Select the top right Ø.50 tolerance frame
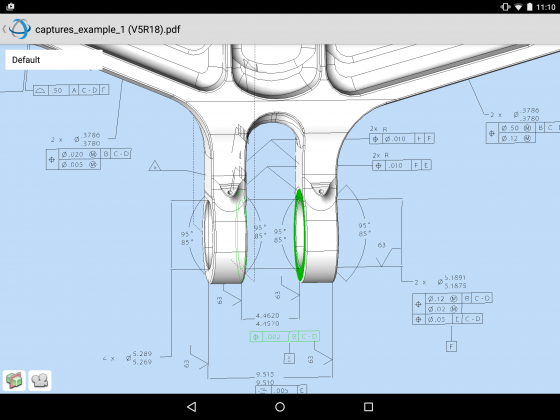 [523, 133]
